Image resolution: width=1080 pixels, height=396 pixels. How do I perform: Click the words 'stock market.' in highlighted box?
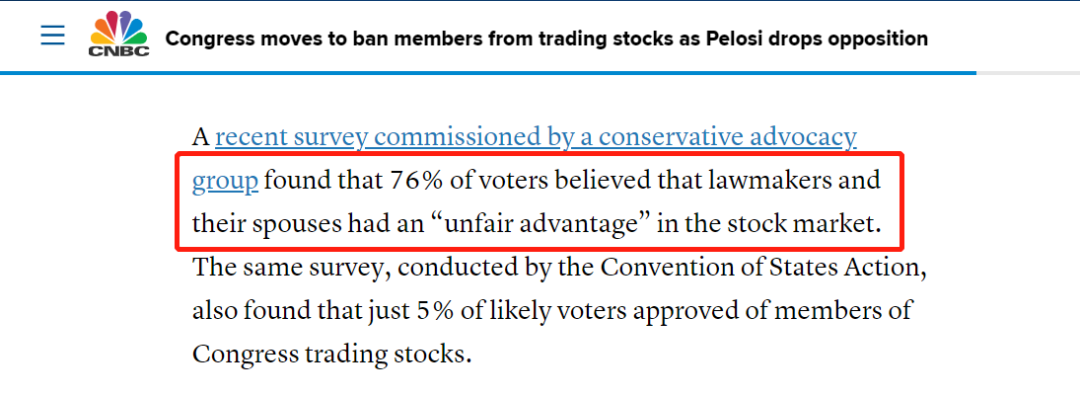tap(807, 225)
